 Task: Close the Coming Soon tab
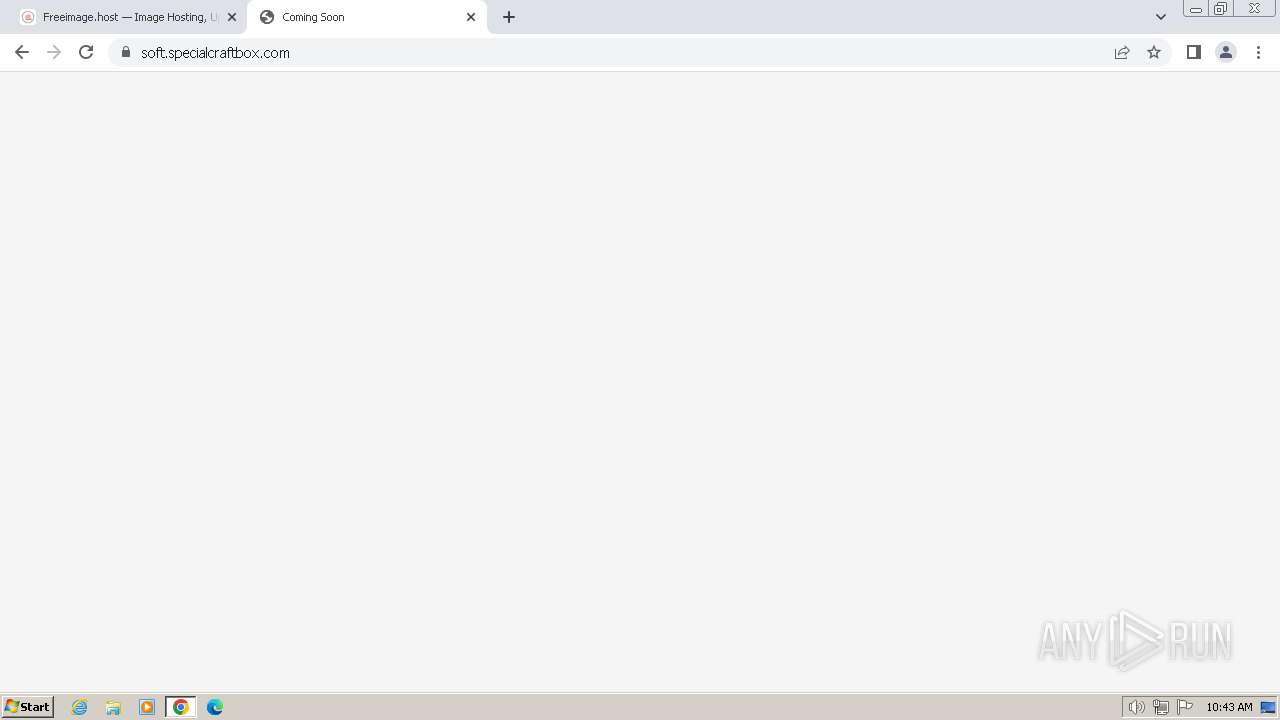(471, 17)
